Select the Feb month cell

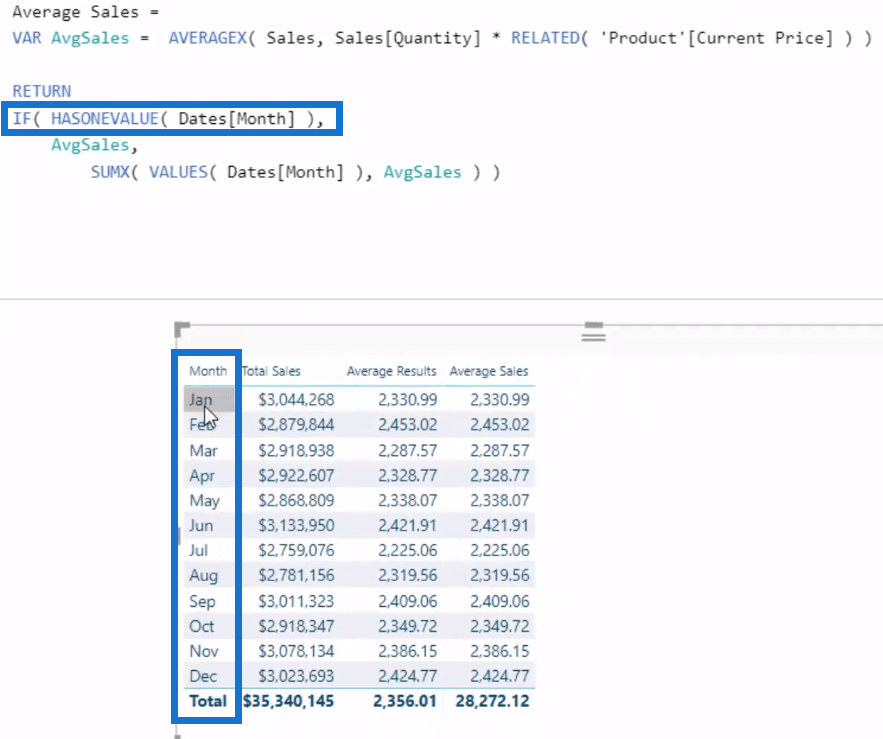202,424
